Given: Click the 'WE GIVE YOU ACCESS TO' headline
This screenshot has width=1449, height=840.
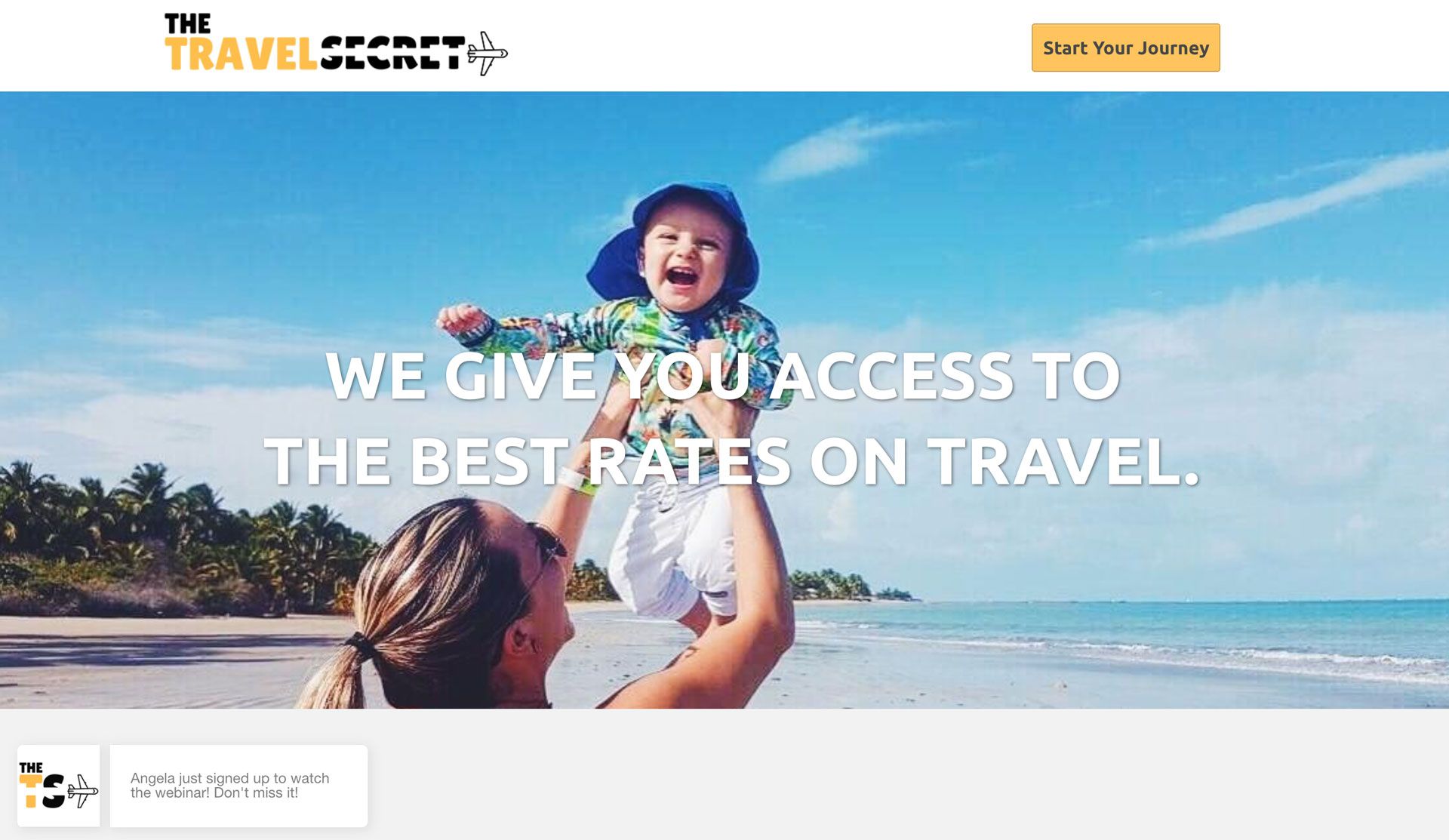Looking at the screenshot, I should click(723, 375).
